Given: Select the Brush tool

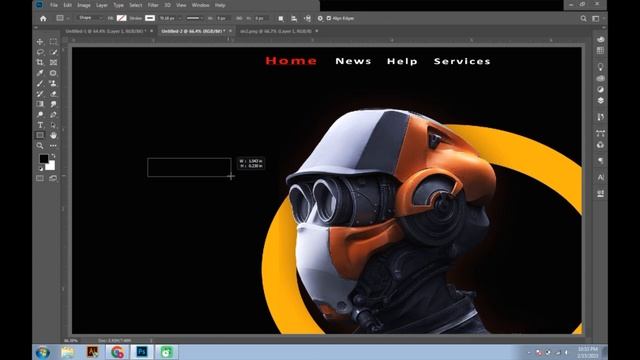Looking at the screenshot, I should pyautogui.click(x=40, y=83).
